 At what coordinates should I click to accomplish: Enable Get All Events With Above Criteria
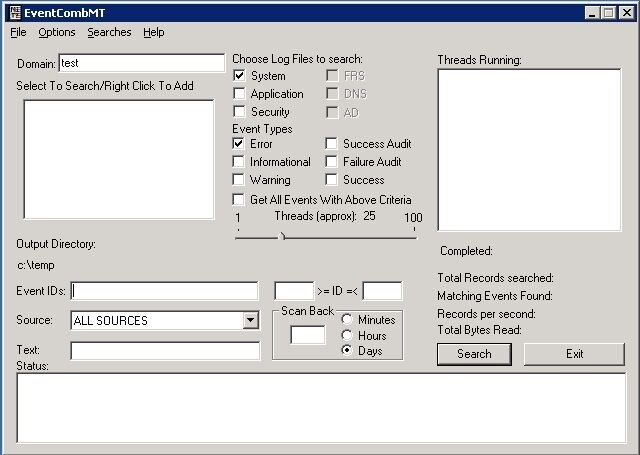click(238, 200)
